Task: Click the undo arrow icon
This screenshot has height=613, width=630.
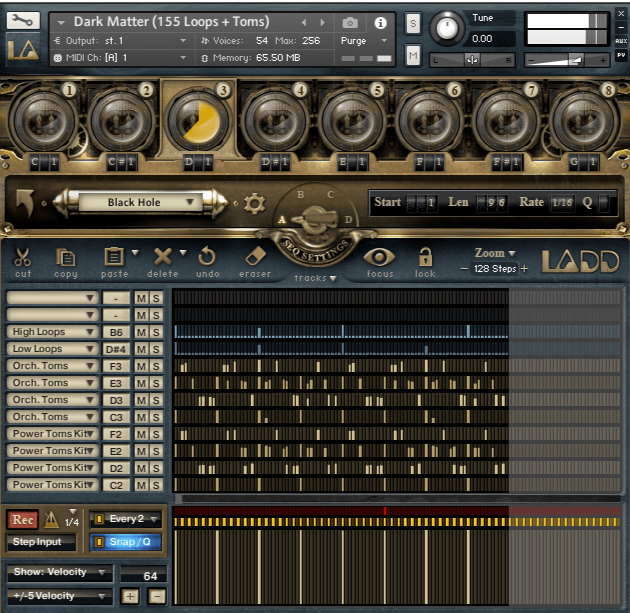Action: (x=208, y=257)
